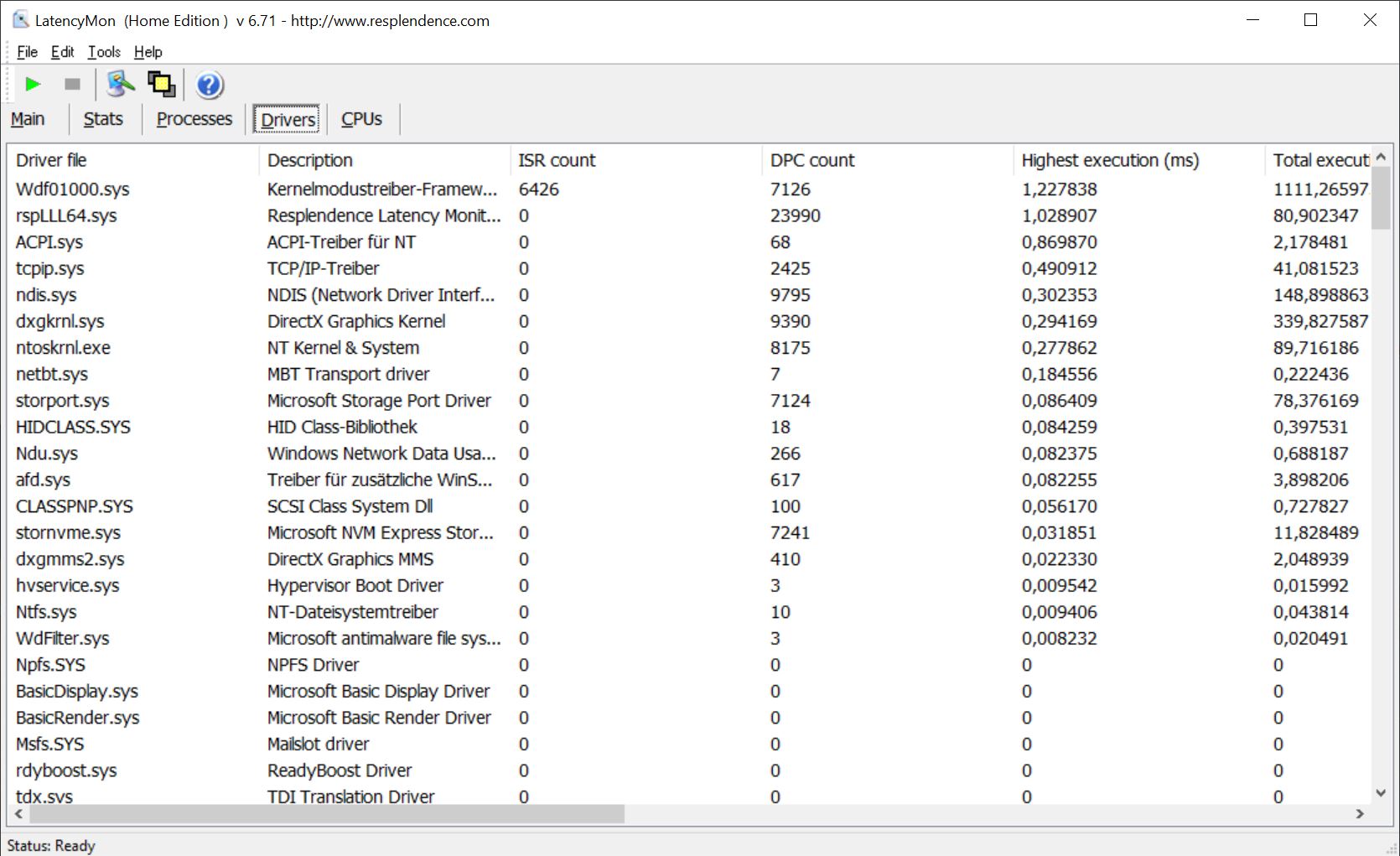Click the gray stop monitor icon
This screenshot has width=1400, height=856.
[x=72, y=84]
